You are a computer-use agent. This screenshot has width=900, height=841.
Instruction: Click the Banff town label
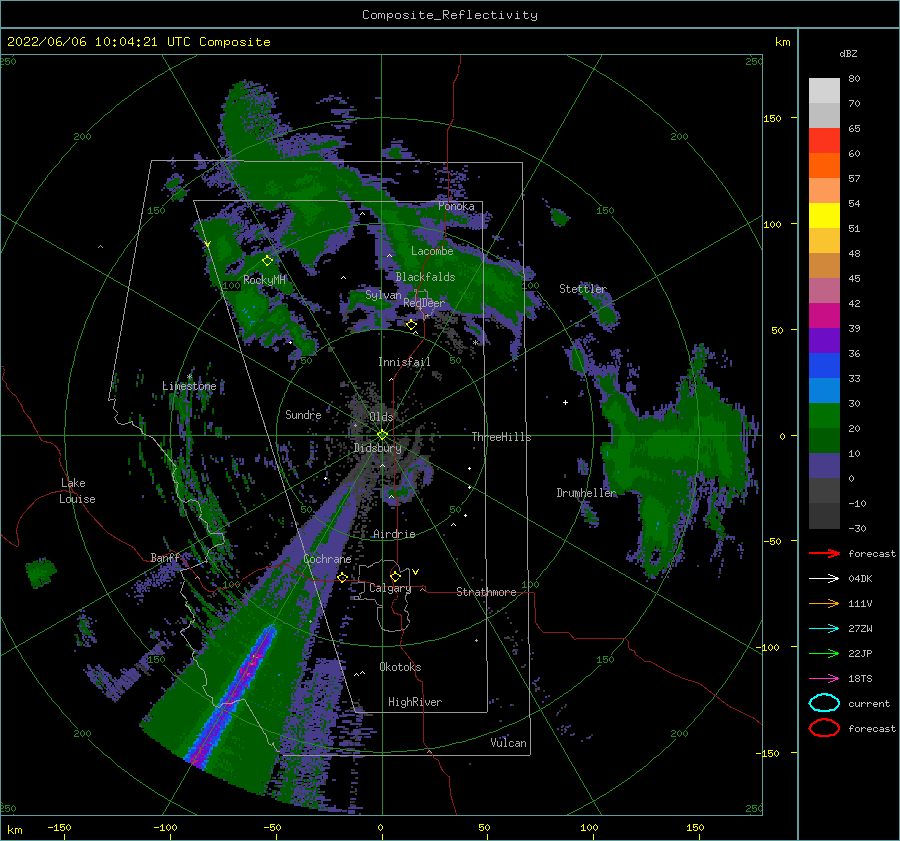click(165, 558)
